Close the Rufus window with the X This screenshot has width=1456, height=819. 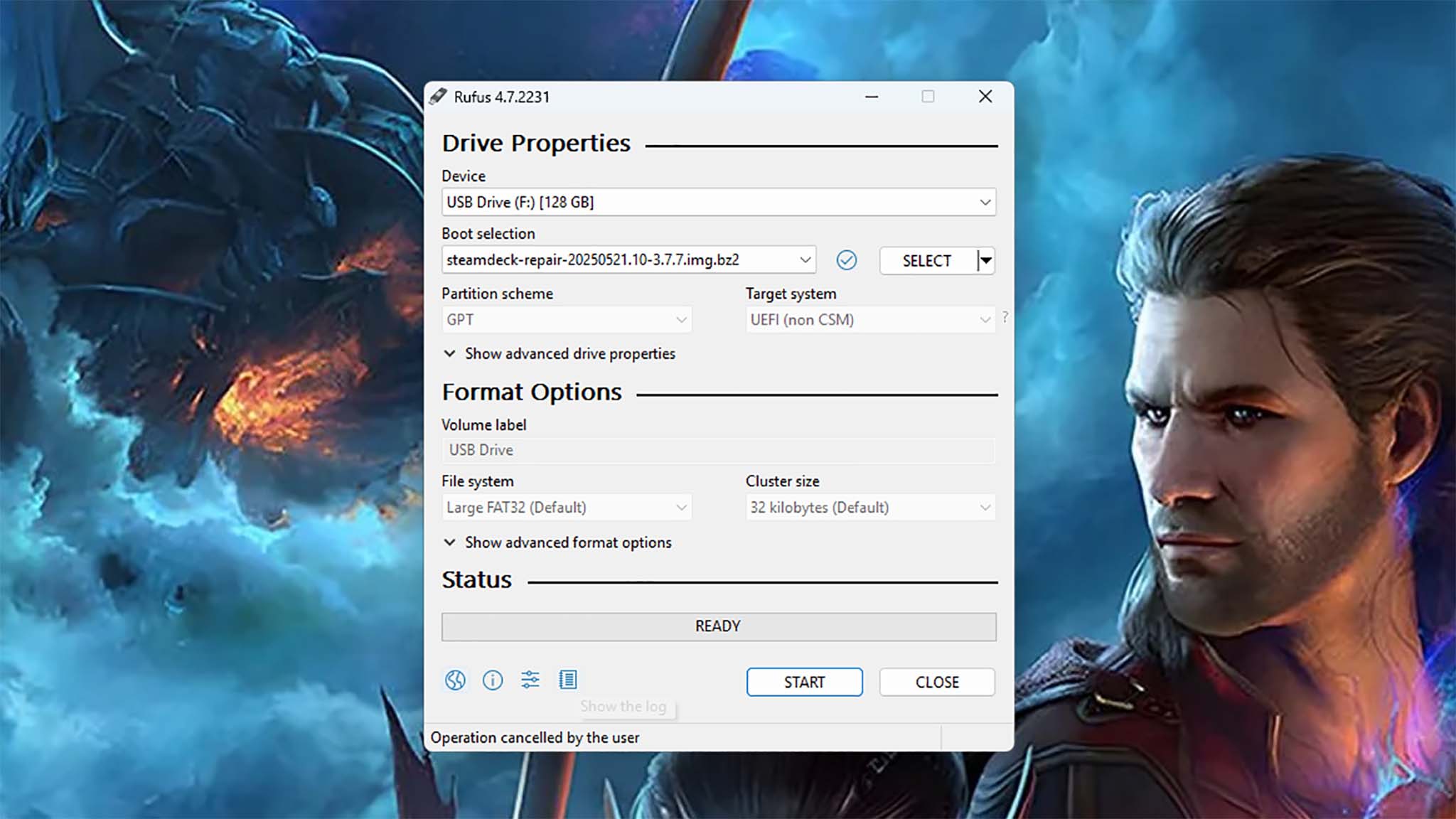click(985, 96)
